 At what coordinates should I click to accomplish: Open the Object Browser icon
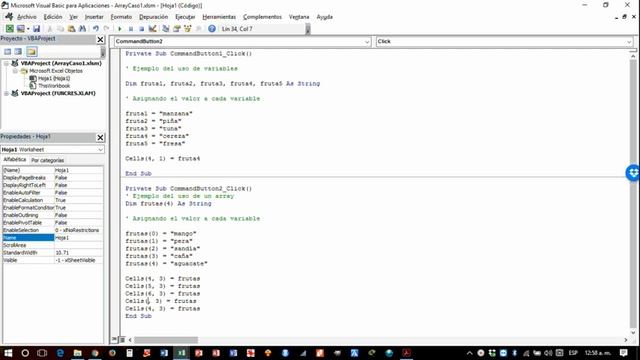pos(188,29)
